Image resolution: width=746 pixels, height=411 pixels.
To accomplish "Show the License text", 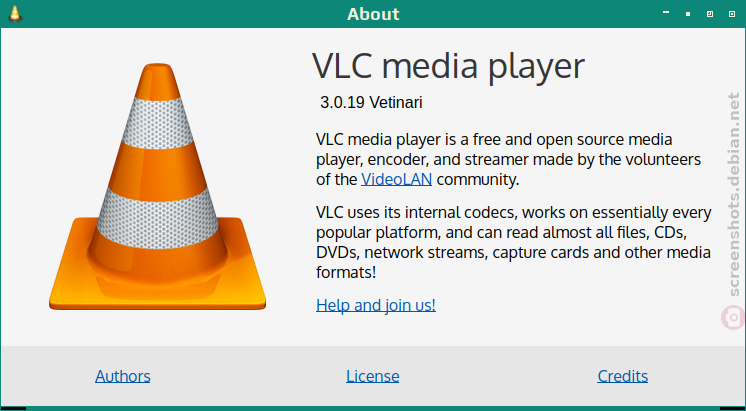I will [x=373, y=376].
